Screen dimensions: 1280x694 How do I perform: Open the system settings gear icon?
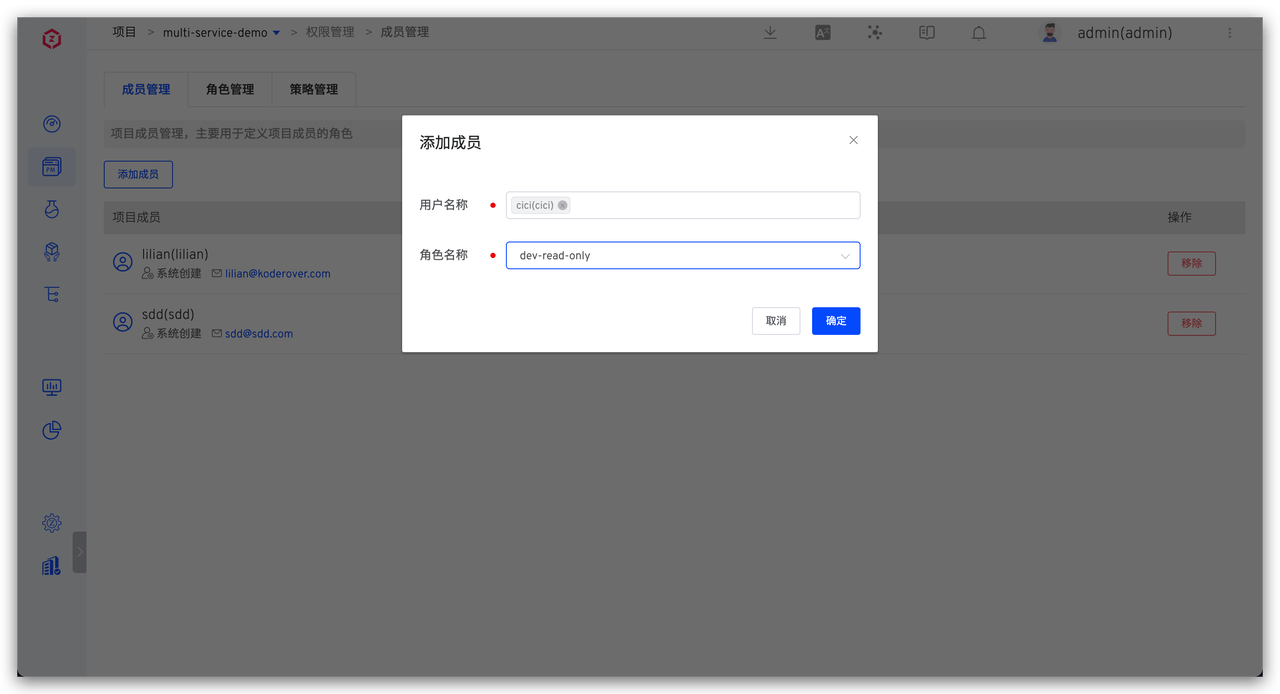point(52,523)
